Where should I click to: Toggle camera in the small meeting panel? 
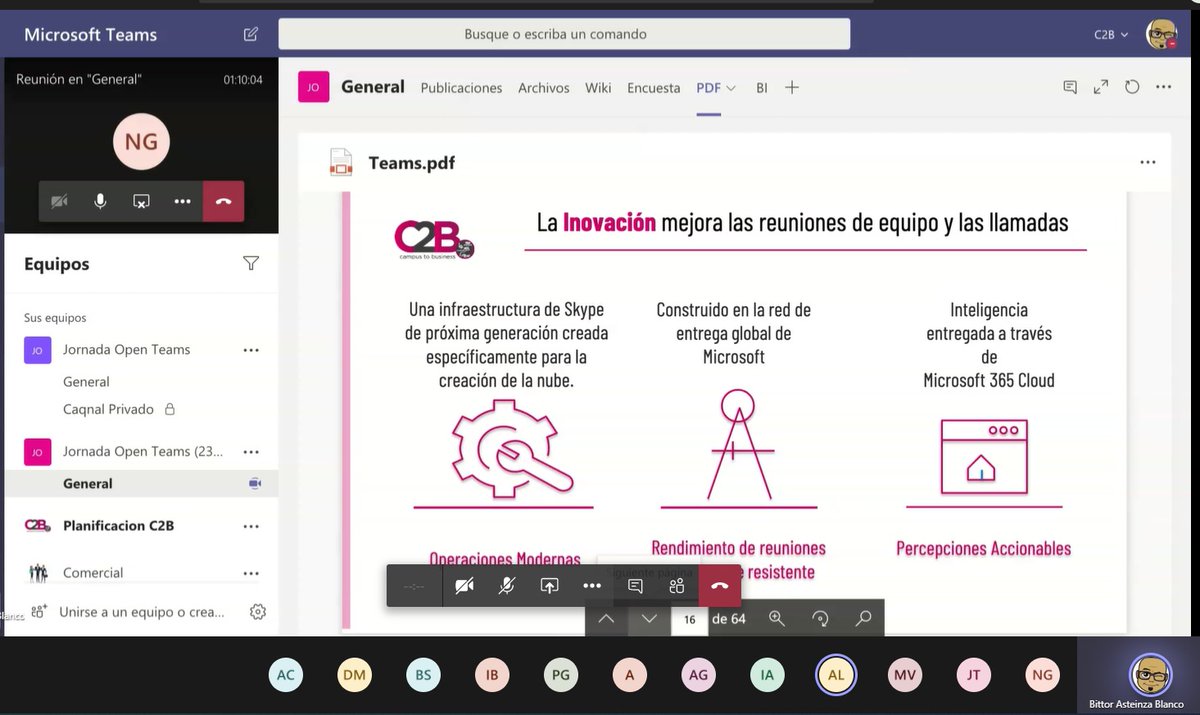point(59,201)
